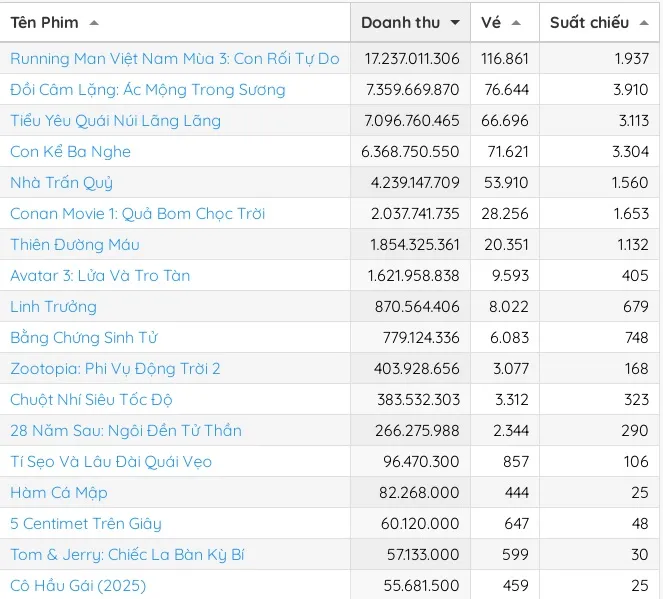Select the Linh Trưởng movie link
Viewport: 663px width, 599px height.
pyautogui.click(x=53, y=307)
